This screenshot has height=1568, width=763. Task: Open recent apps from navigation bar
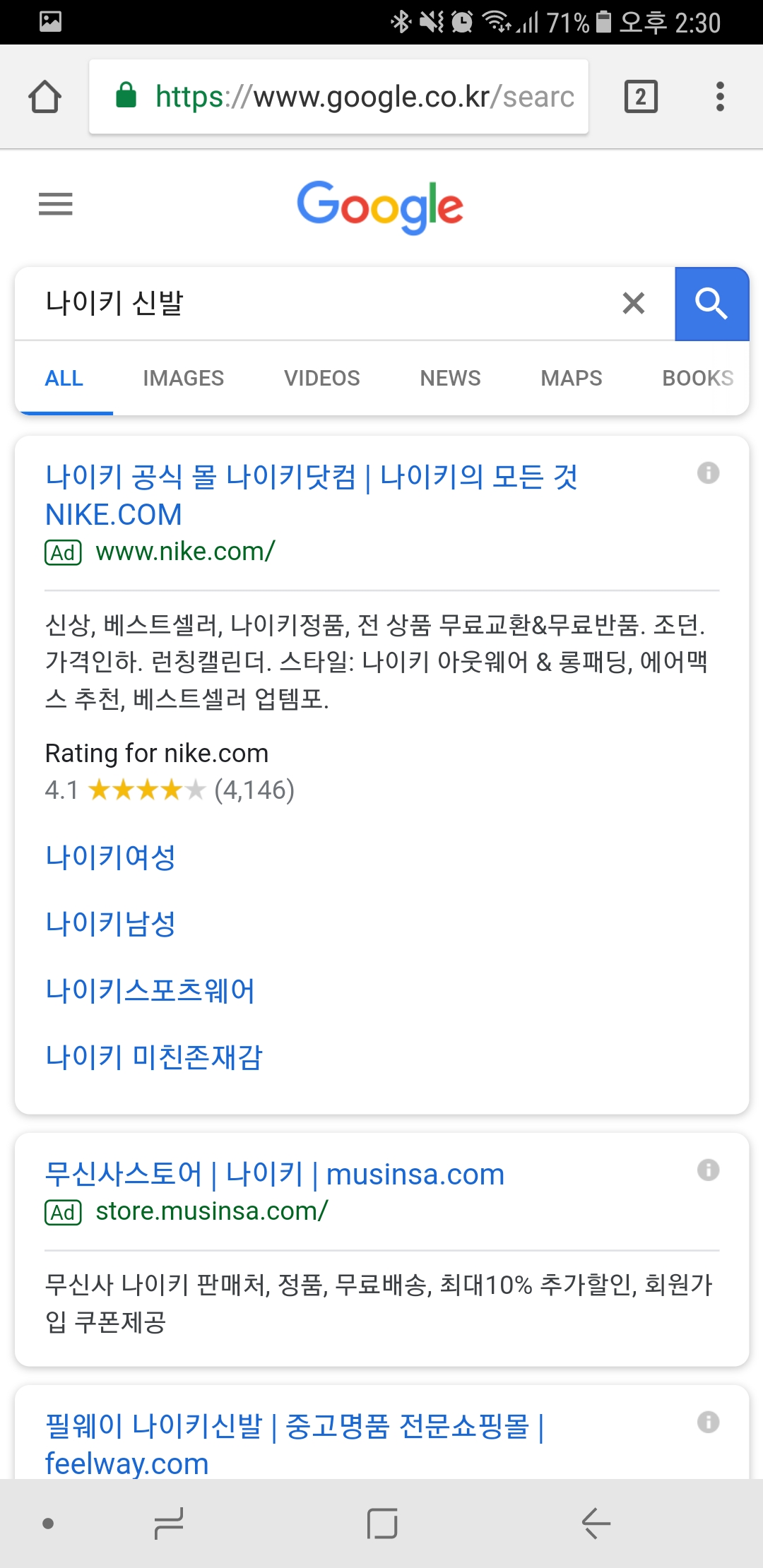tap(169, 1524)
